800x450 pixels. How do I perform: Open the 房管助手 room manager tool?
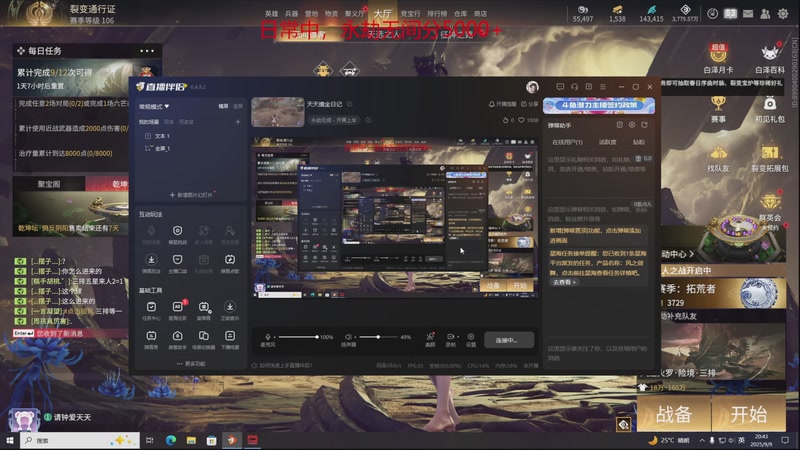point(178,339)
